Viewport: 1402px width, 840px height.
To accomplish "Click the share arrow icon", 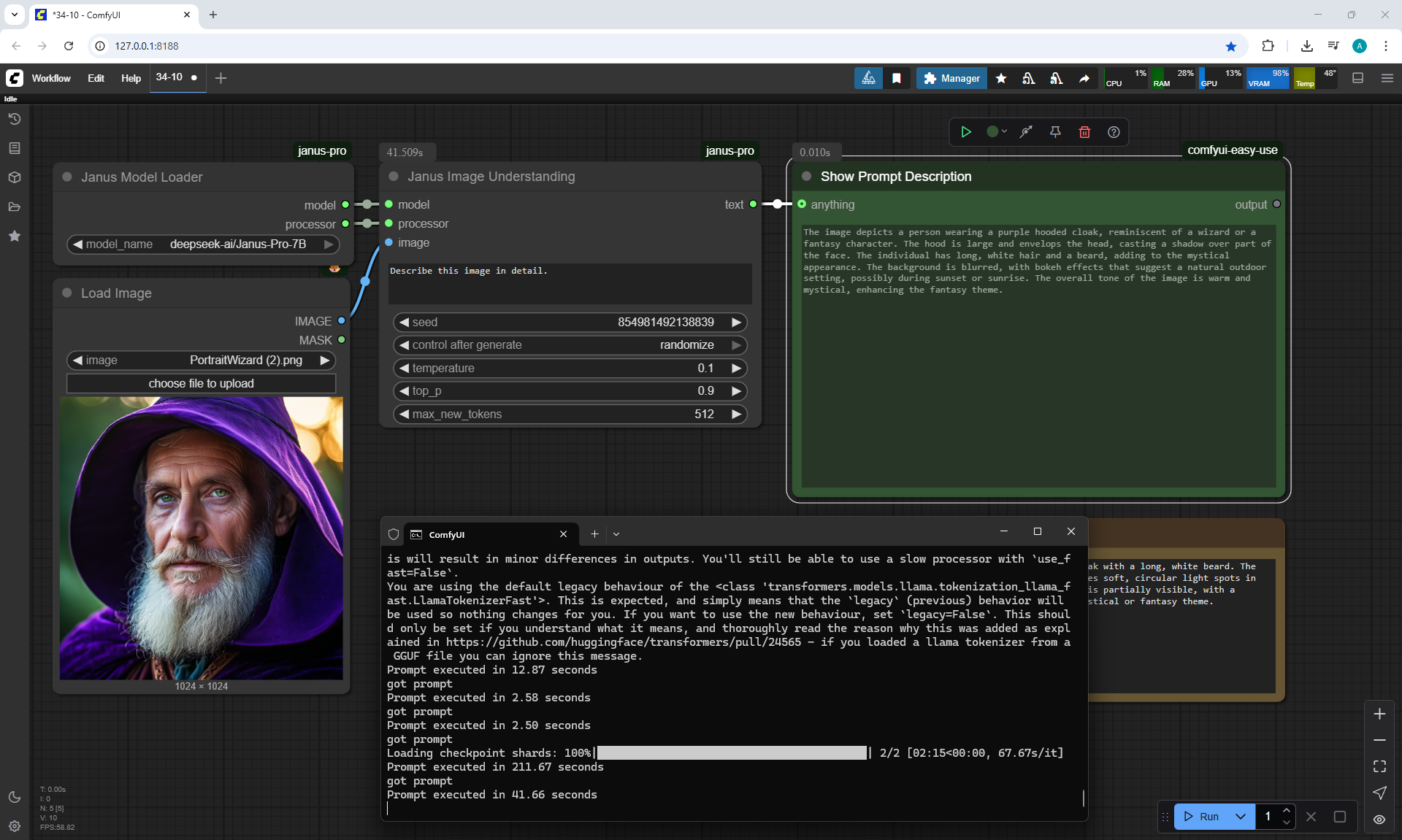I will (x=1084, y=78).
